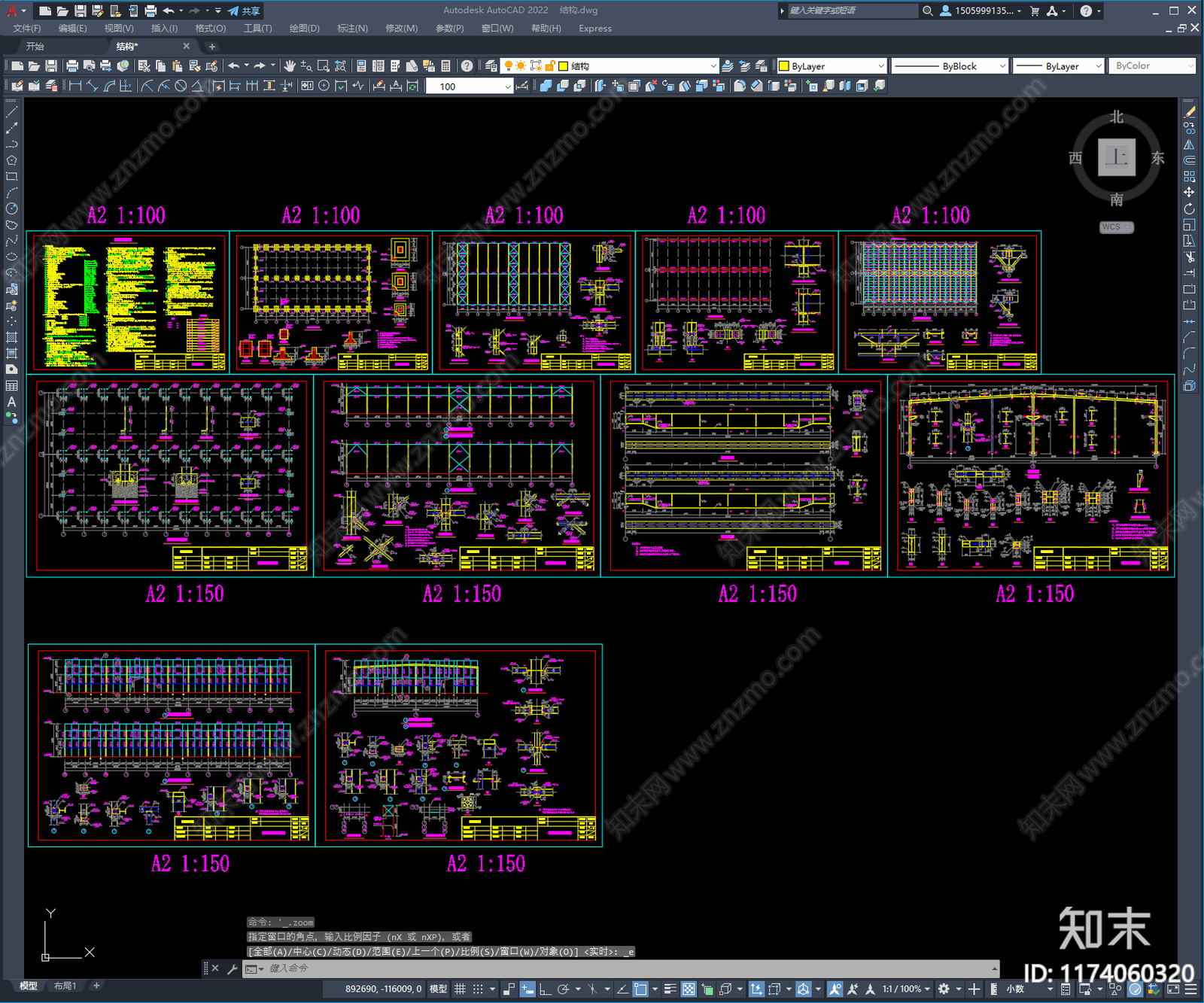The height and width of the screenshot is (1003, 1204).
Task: Open the layer dropdown showing 结构
Action: pyautogui.click(x=610, y=66)
